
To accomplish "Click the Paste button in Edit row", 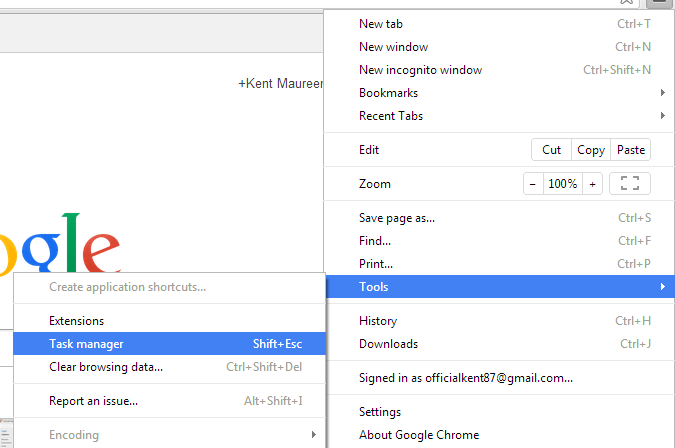I will (x=631, y=150).
